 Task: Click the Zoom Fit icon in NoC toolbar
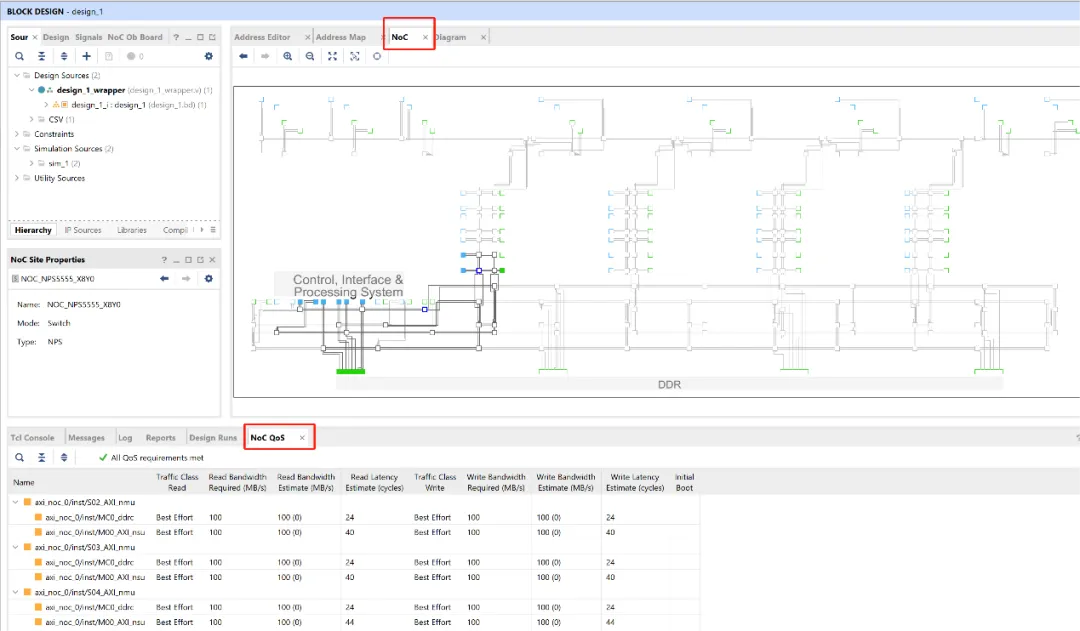click(x=333, y=57)
